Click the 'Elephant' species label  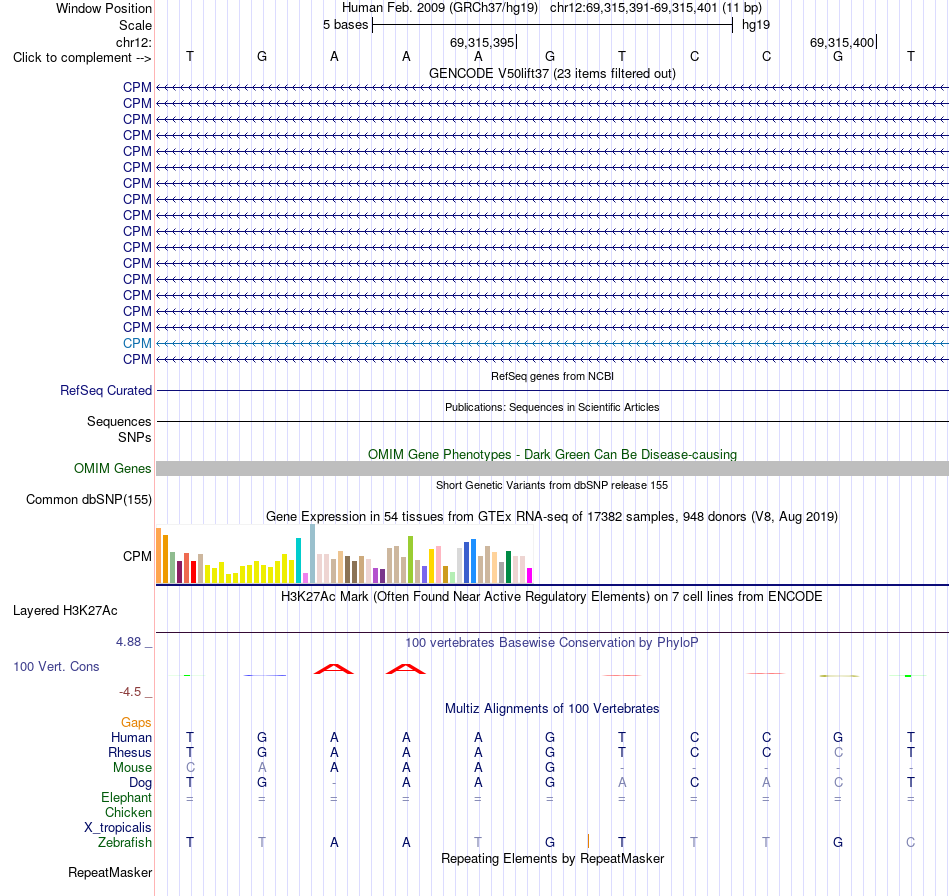126,798
